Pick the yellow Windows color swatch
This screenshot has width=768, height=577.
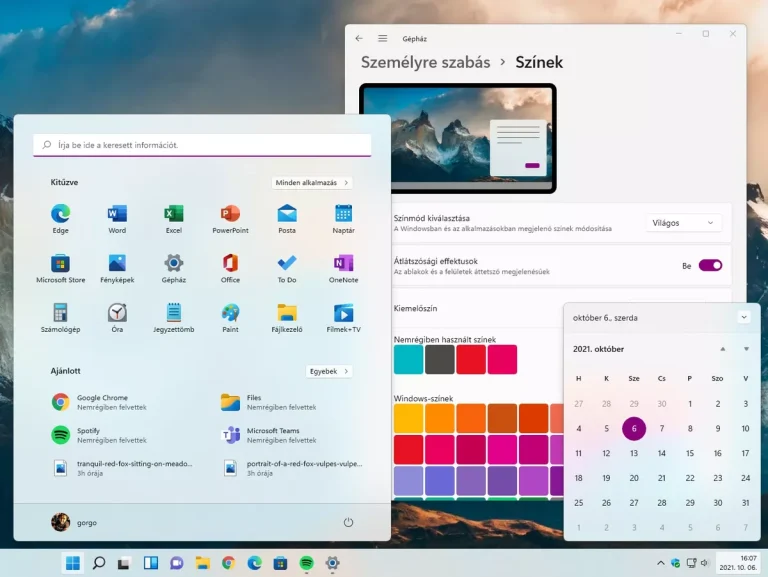408,418
